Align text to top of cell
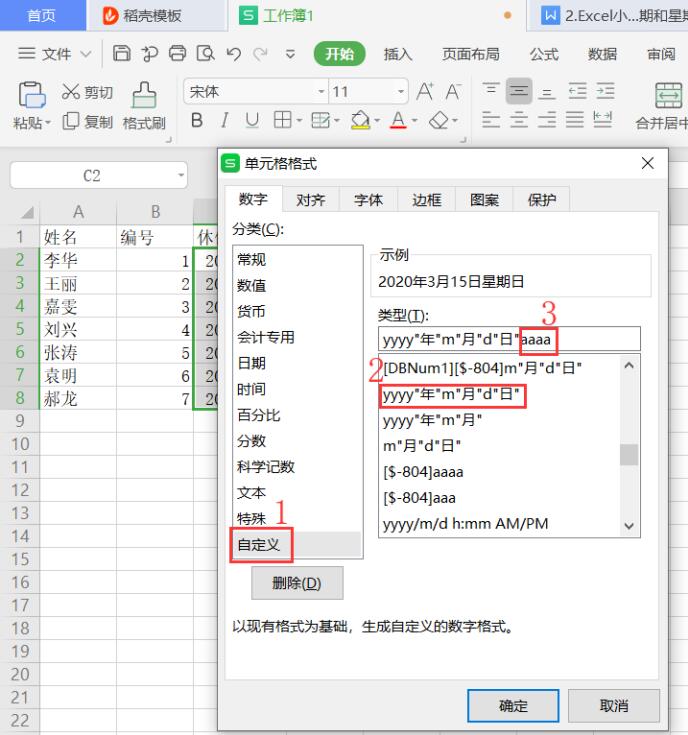The width and height of the screenshot is (688, 735). (491, 90)
